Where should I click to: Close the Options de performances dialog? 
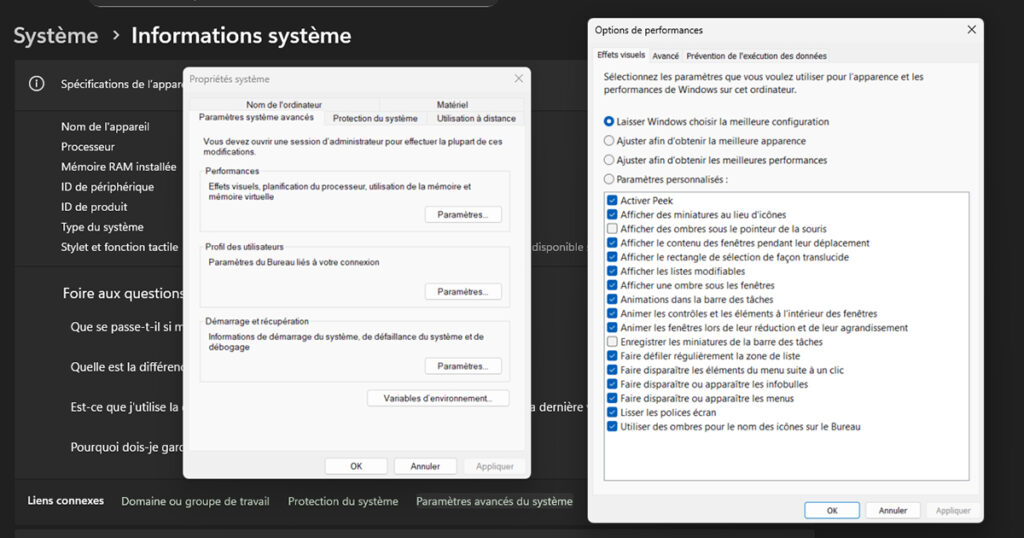click(971, 30)
